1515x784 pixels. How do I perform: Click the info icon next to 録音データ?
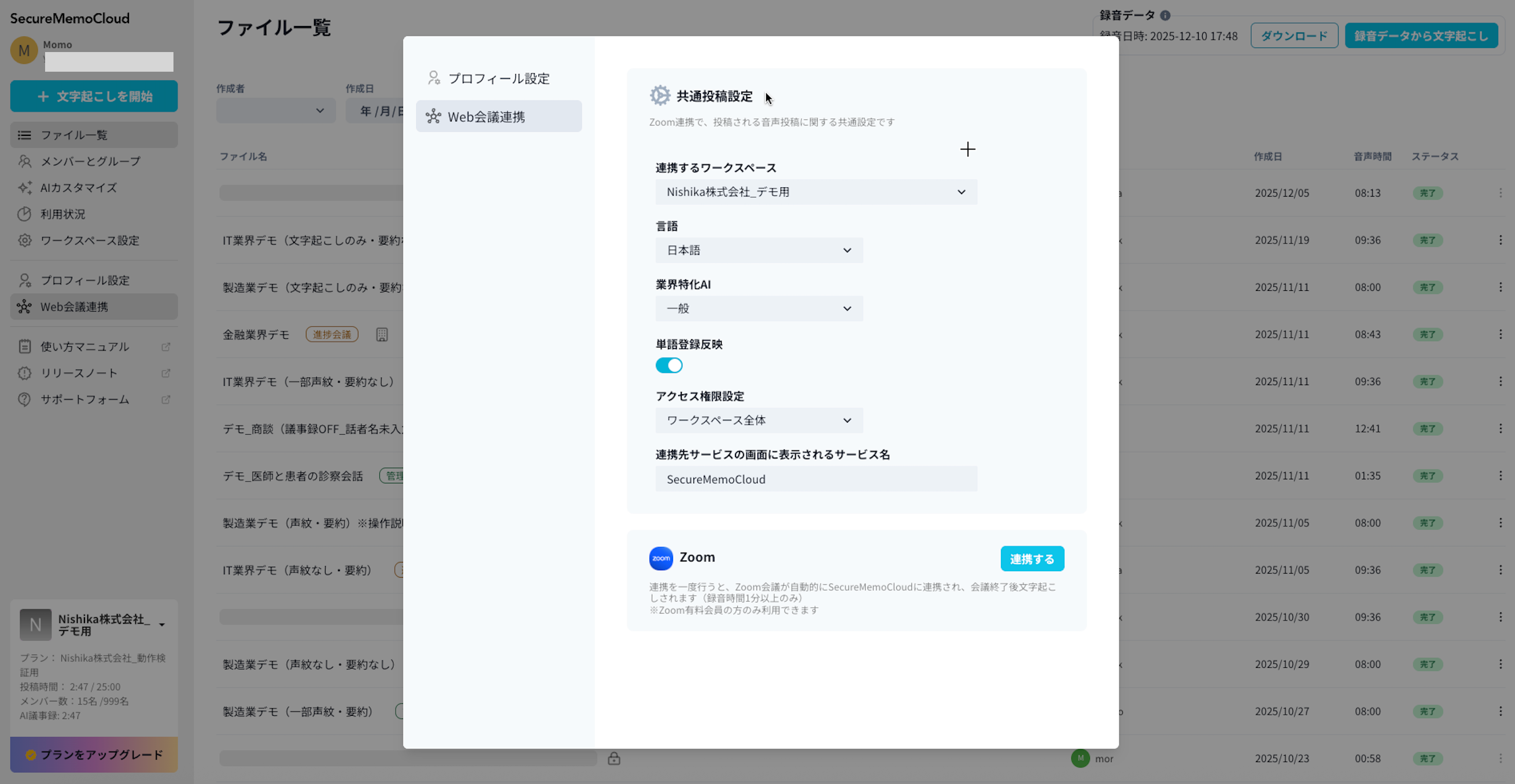pos(1165,15)
